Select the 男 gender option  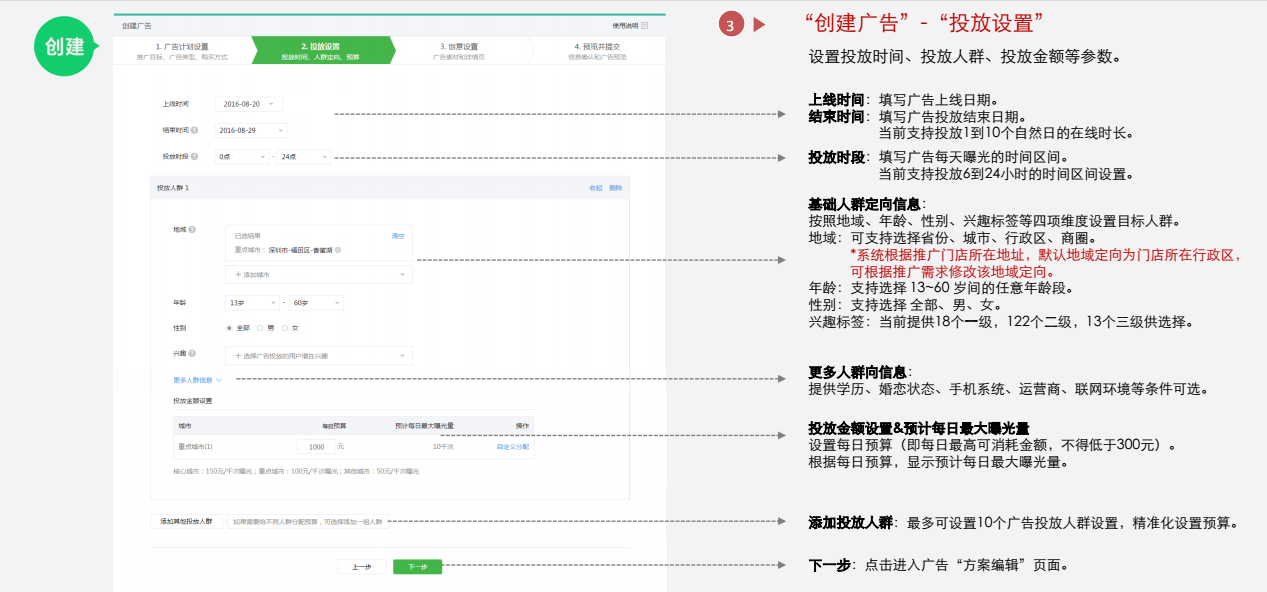pyautogui.click(x=259, y=327)
